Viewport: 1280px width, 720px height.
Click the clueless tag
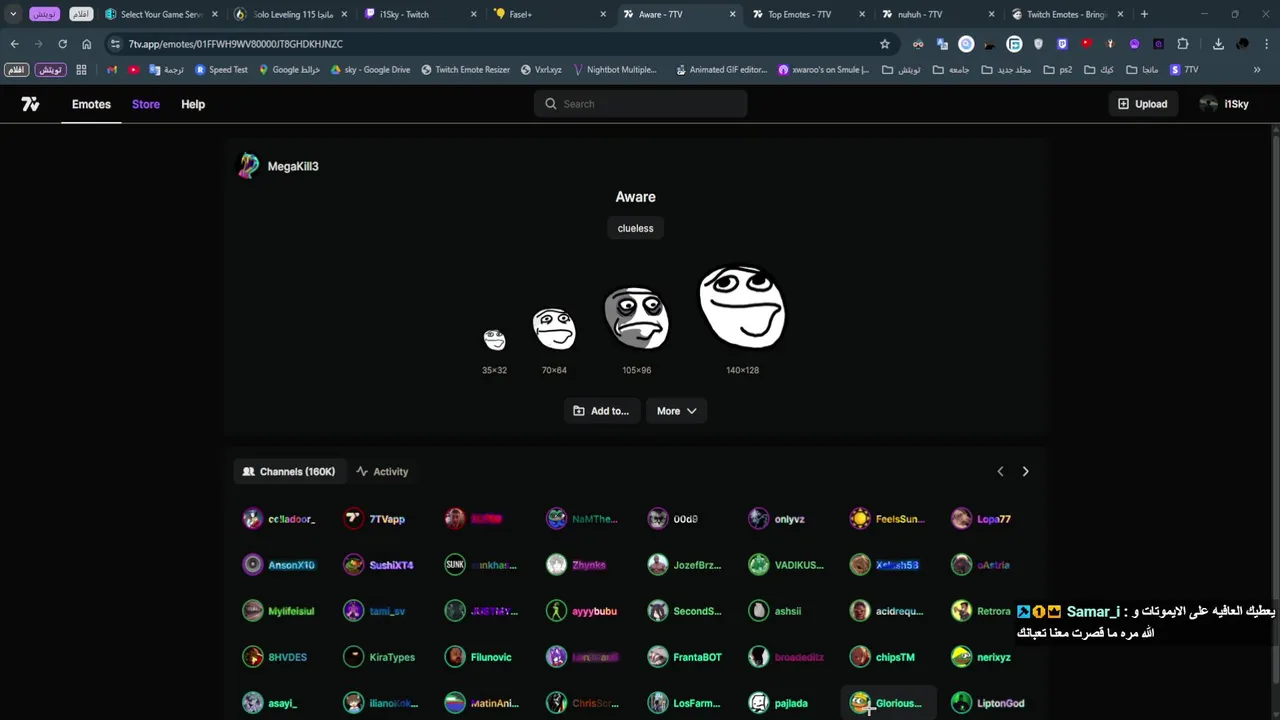tap(635, 228)
